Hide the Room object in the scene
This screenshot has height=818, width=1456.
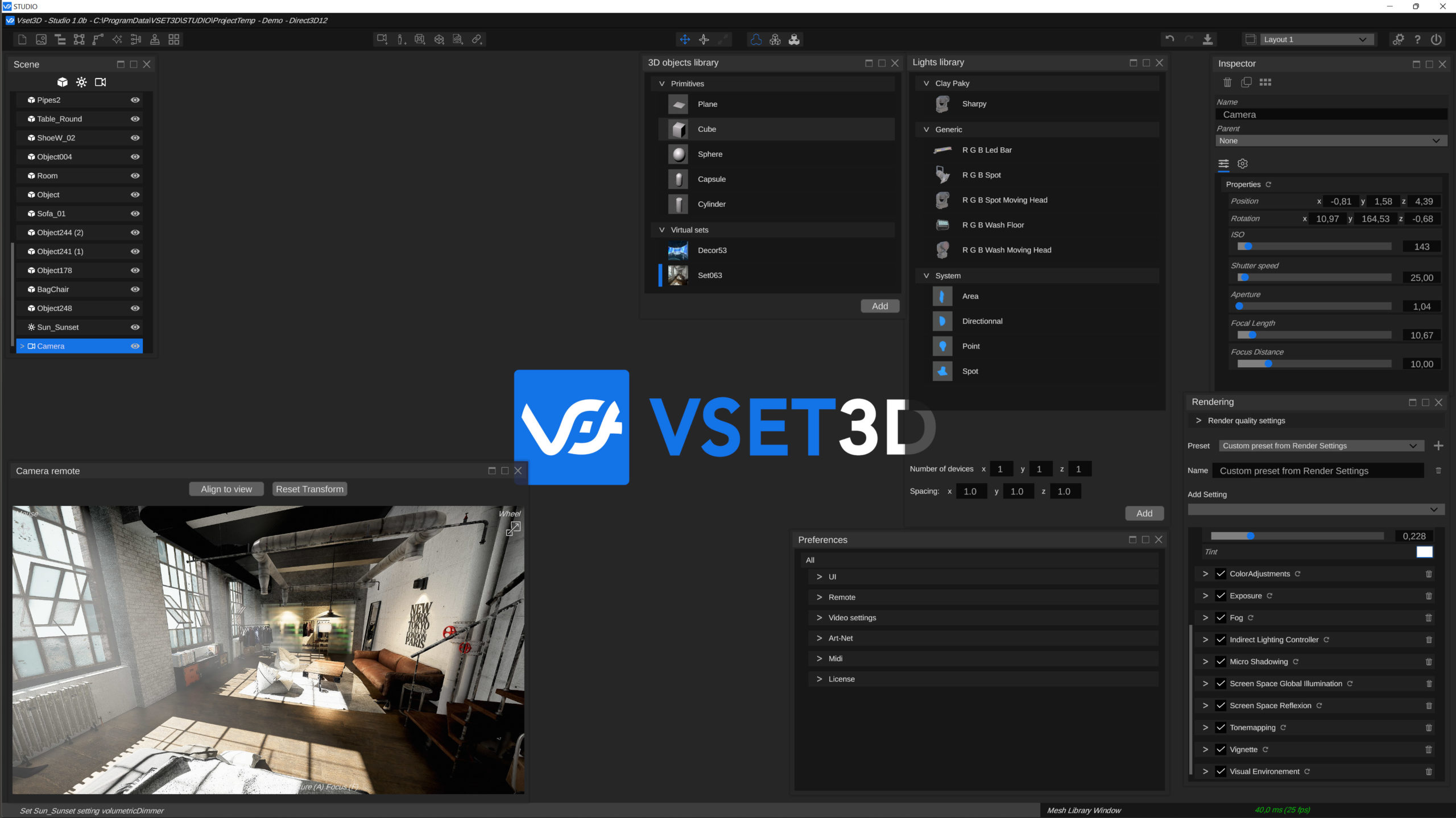click(x=135, y=176)
